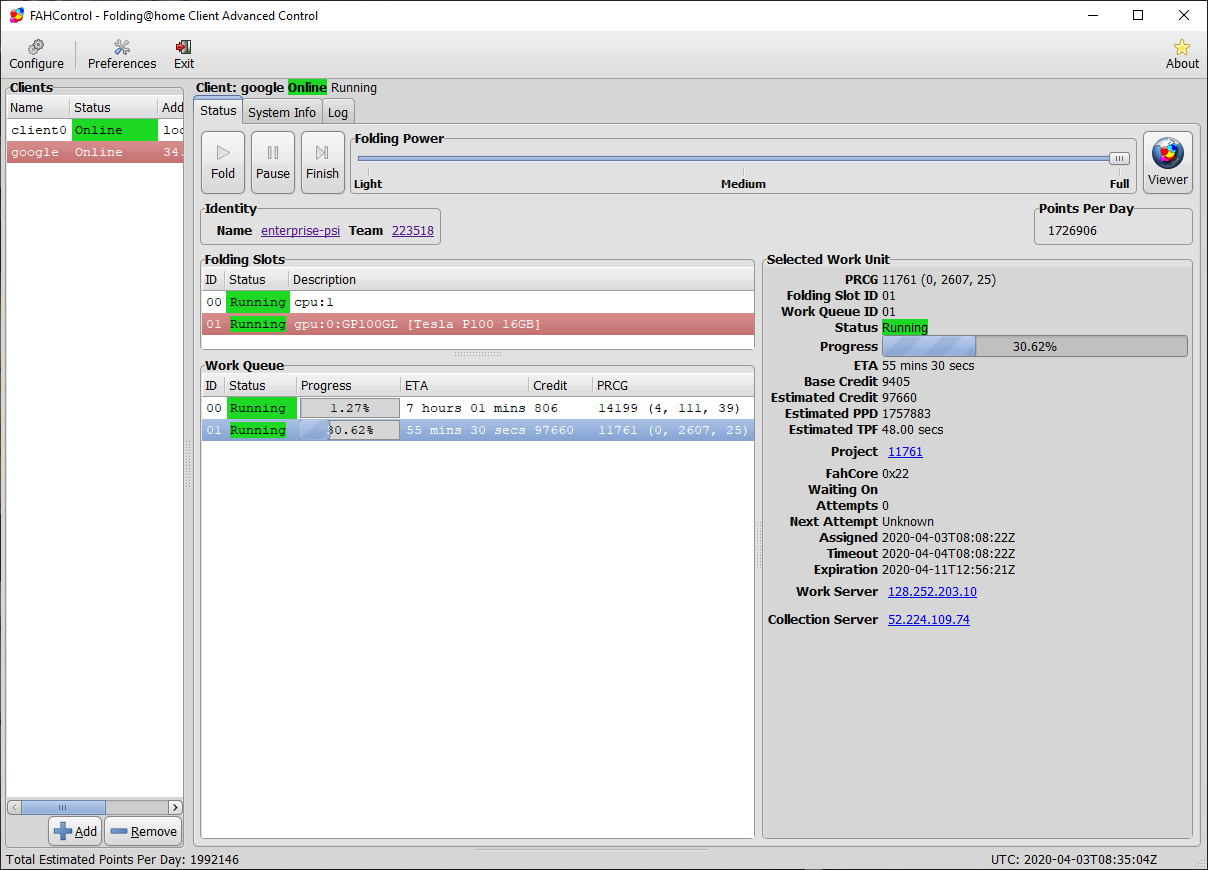Sort Work Queue by ETA column
1208x870 pixels.
tap(464, 386)
